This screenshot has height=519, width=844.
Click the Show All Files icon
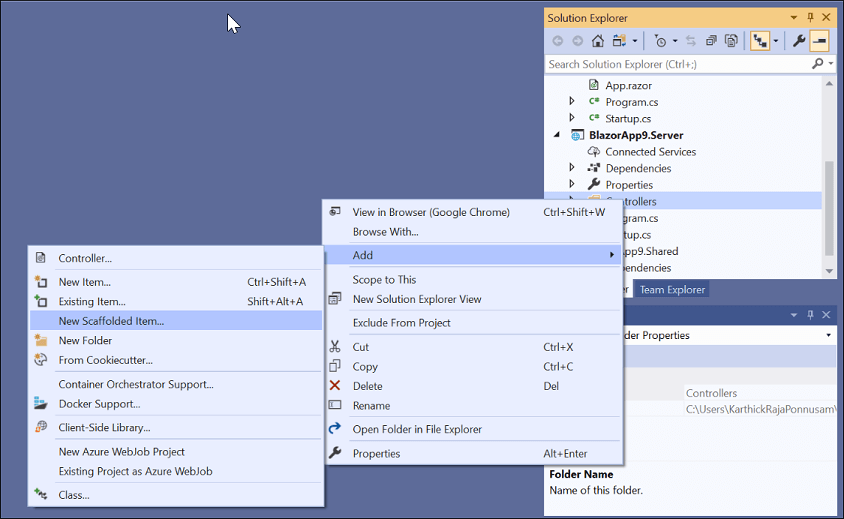(732, 41)
